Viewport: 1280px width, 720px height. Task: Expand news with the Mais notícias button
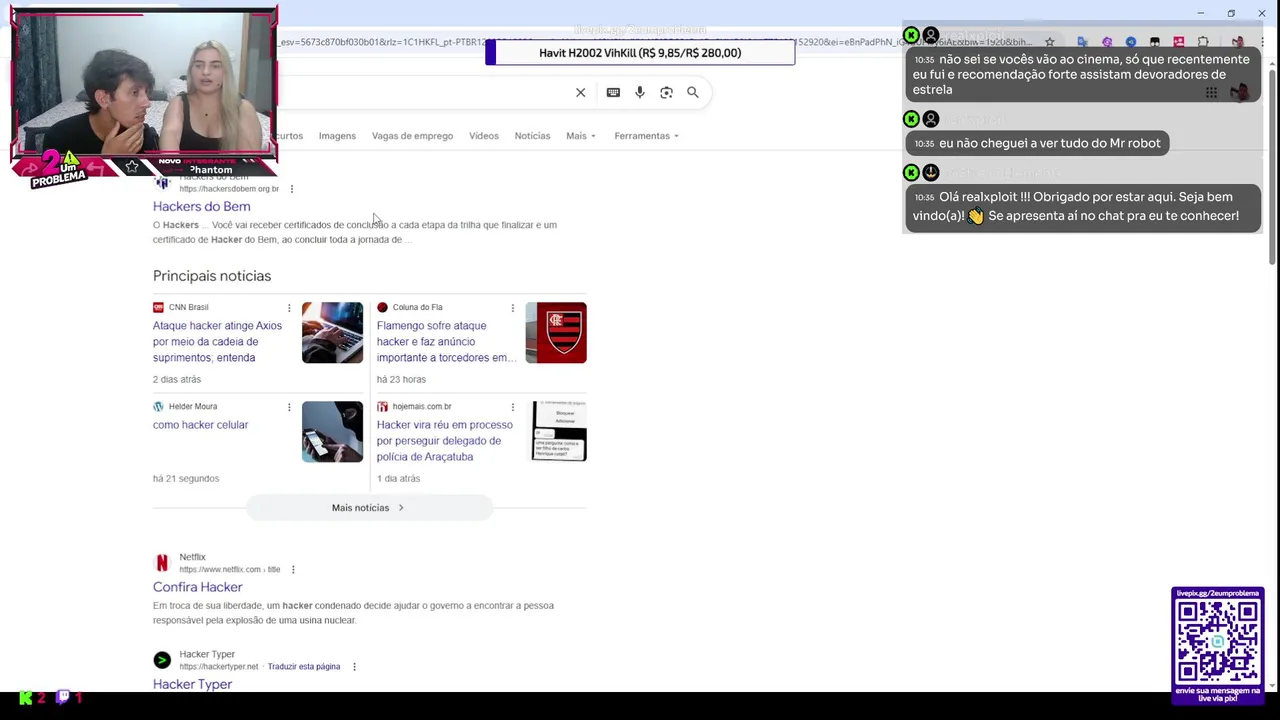pyautogui.click(x=369, y=508)
